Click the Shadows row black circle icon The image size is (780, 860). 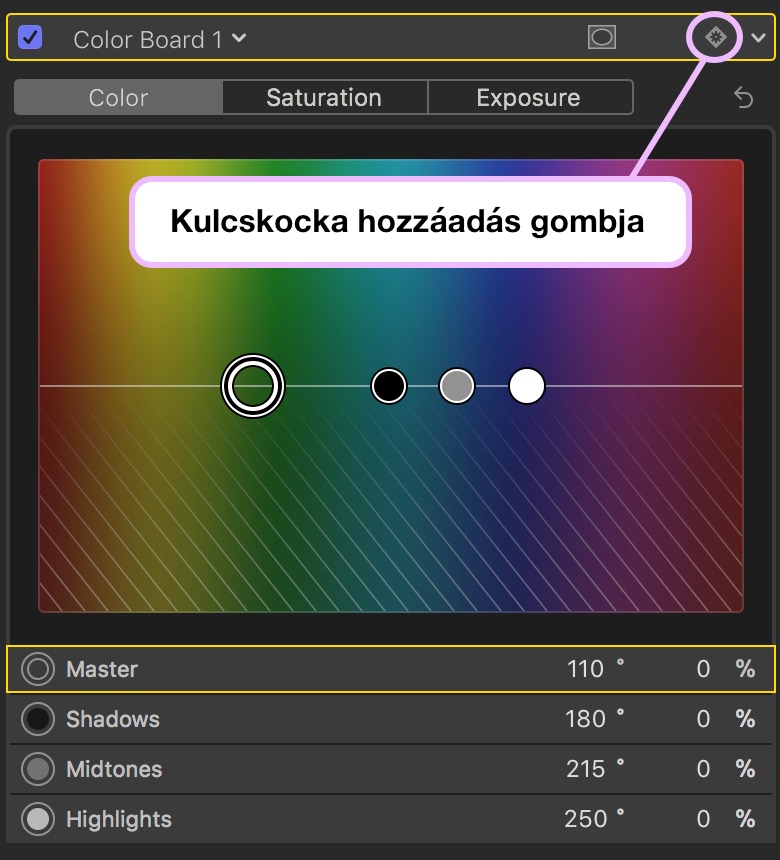coord(38,719)
